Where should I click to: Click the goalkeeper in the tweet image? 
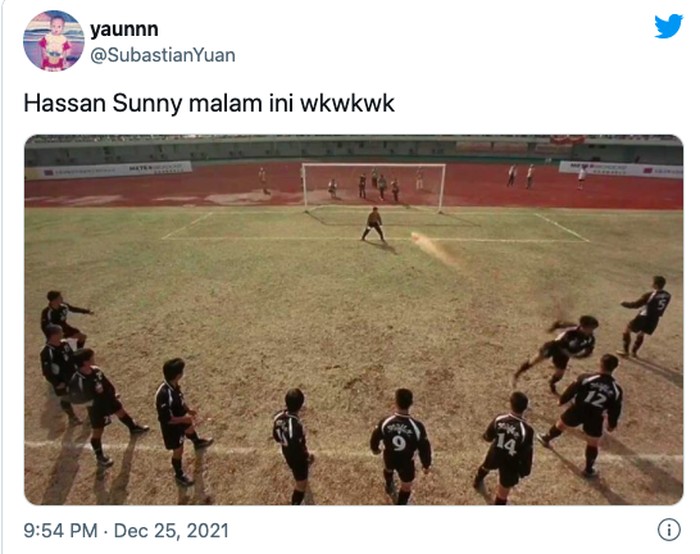click(x=373, y=225)
